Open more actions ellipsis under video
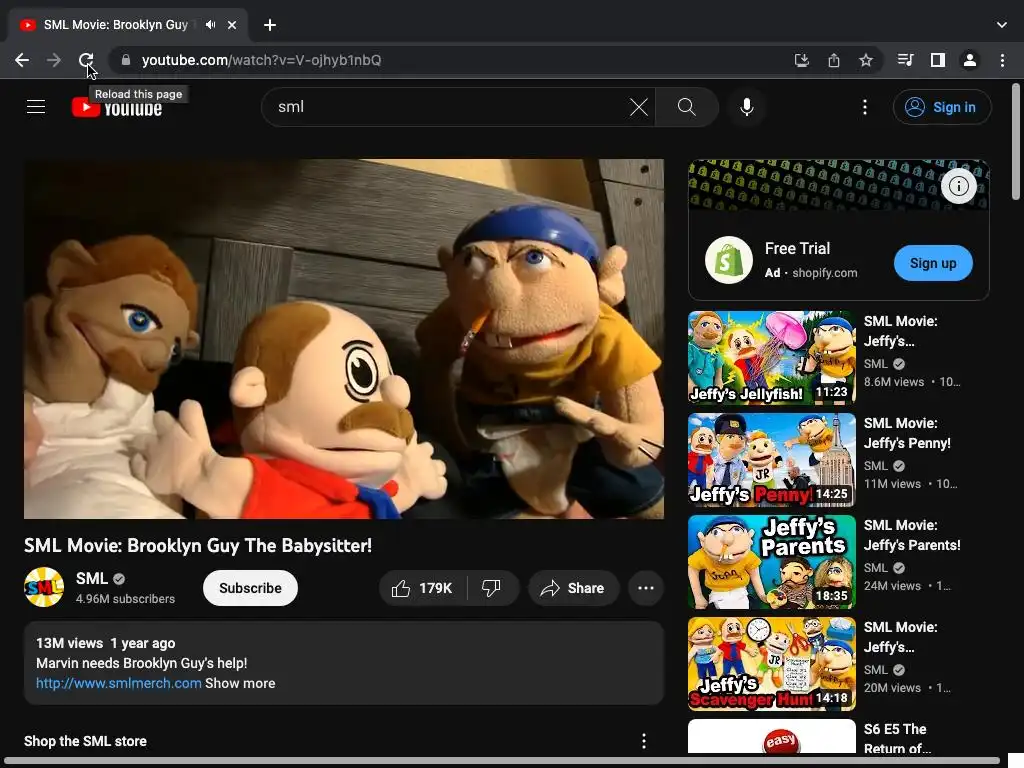This screenshot has height=768, width=1024. click(646, 588)
